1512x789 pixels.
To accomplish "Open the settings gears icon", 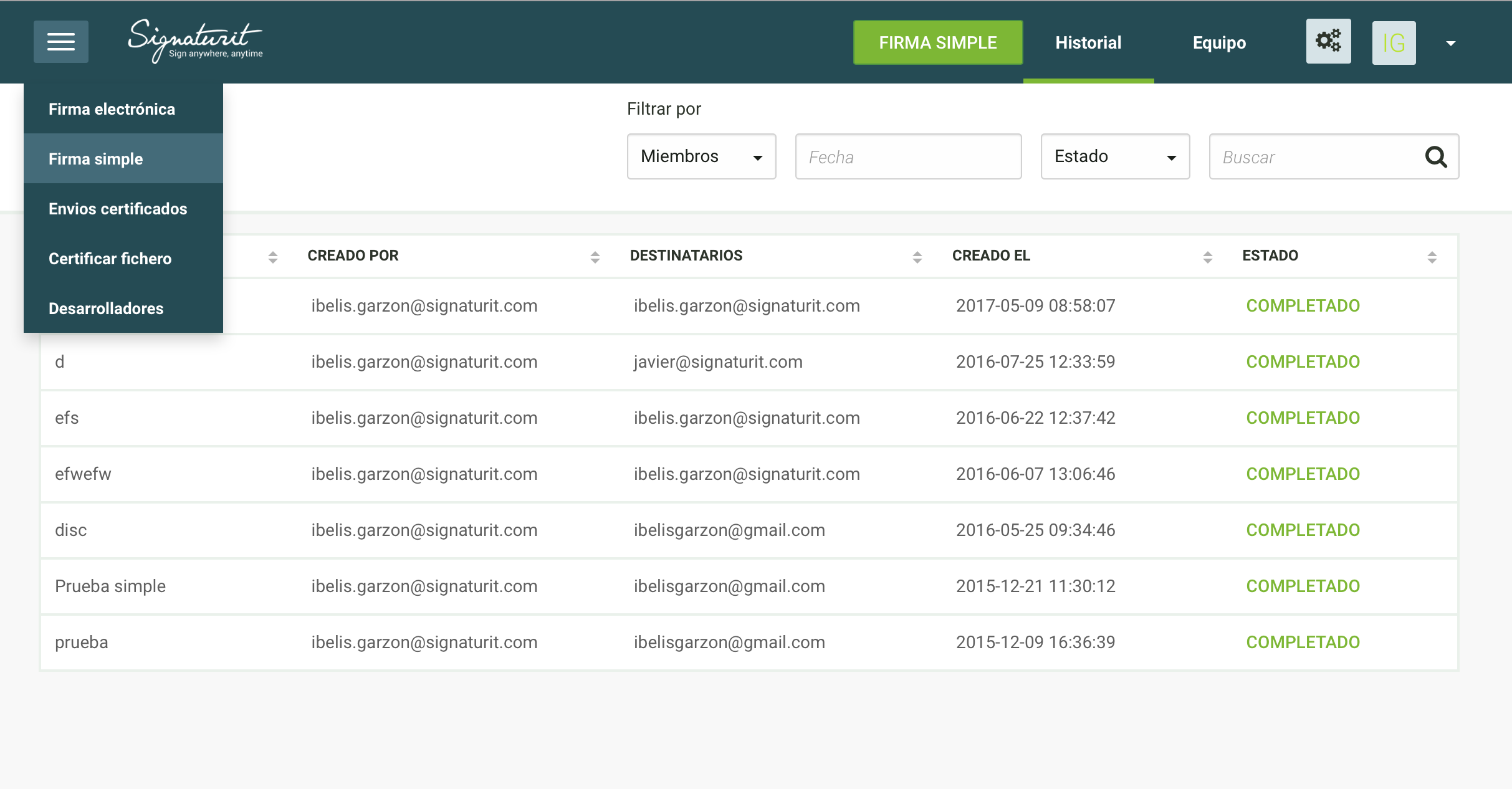I will pyautogui.click(x=1328, y=41).
